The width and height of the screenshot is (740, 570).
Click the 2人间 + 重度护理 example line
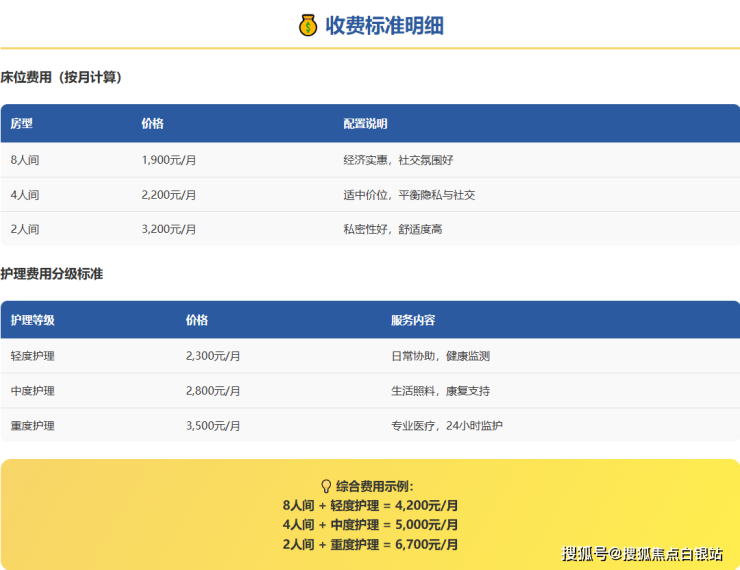click(x=370, y=544)
